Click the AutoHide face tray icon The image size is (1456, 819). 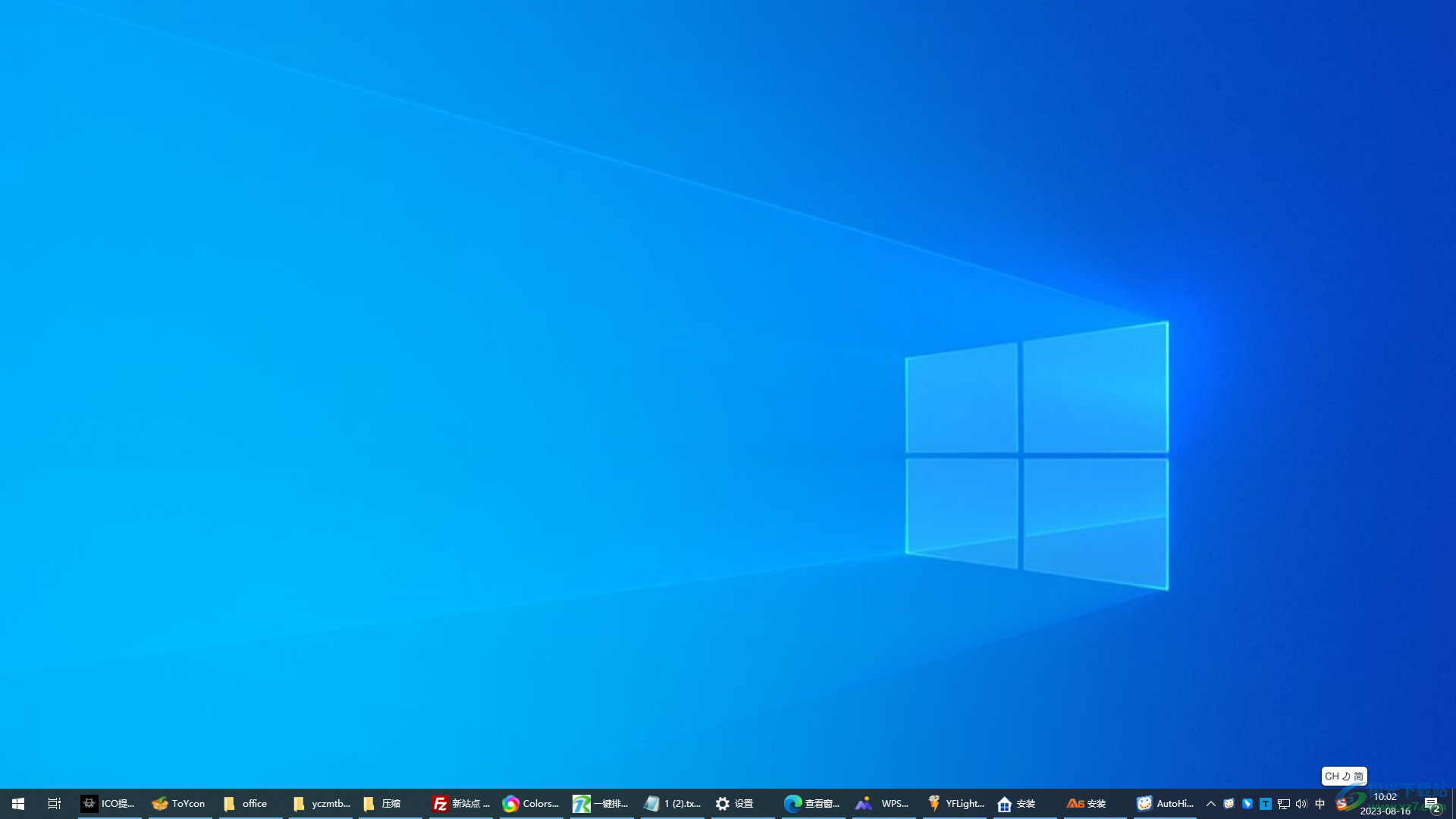[1229, 804]
